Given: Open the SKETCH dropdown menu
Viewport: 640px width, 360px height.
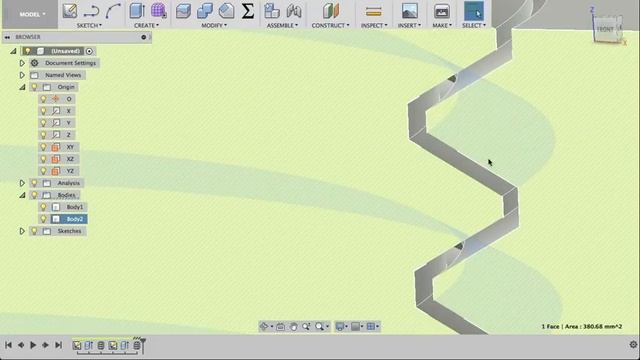Looking at the screenshot, I should pos(89,25).
